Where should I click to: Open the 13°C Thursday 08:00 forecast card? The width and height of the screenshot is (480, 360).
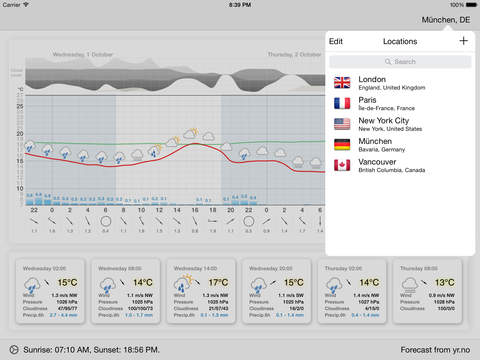[427, 292]
